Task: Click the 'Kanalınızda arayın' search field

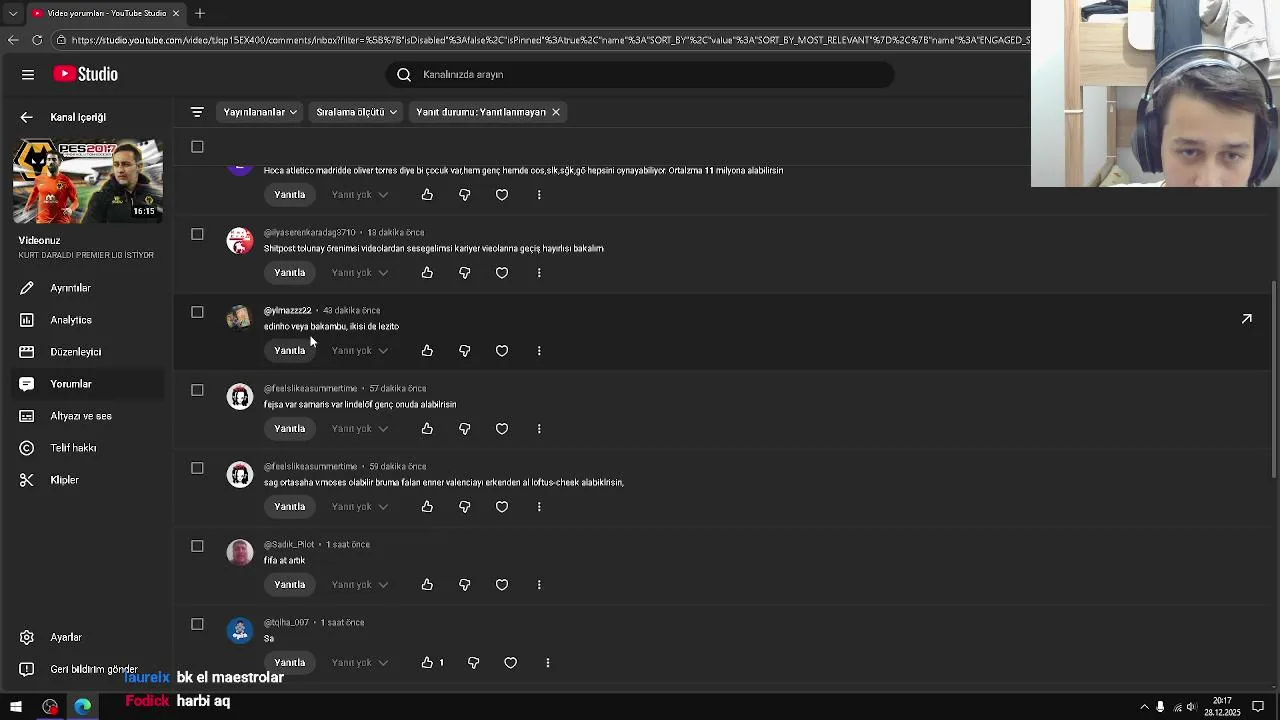Action: click(640, 74)
